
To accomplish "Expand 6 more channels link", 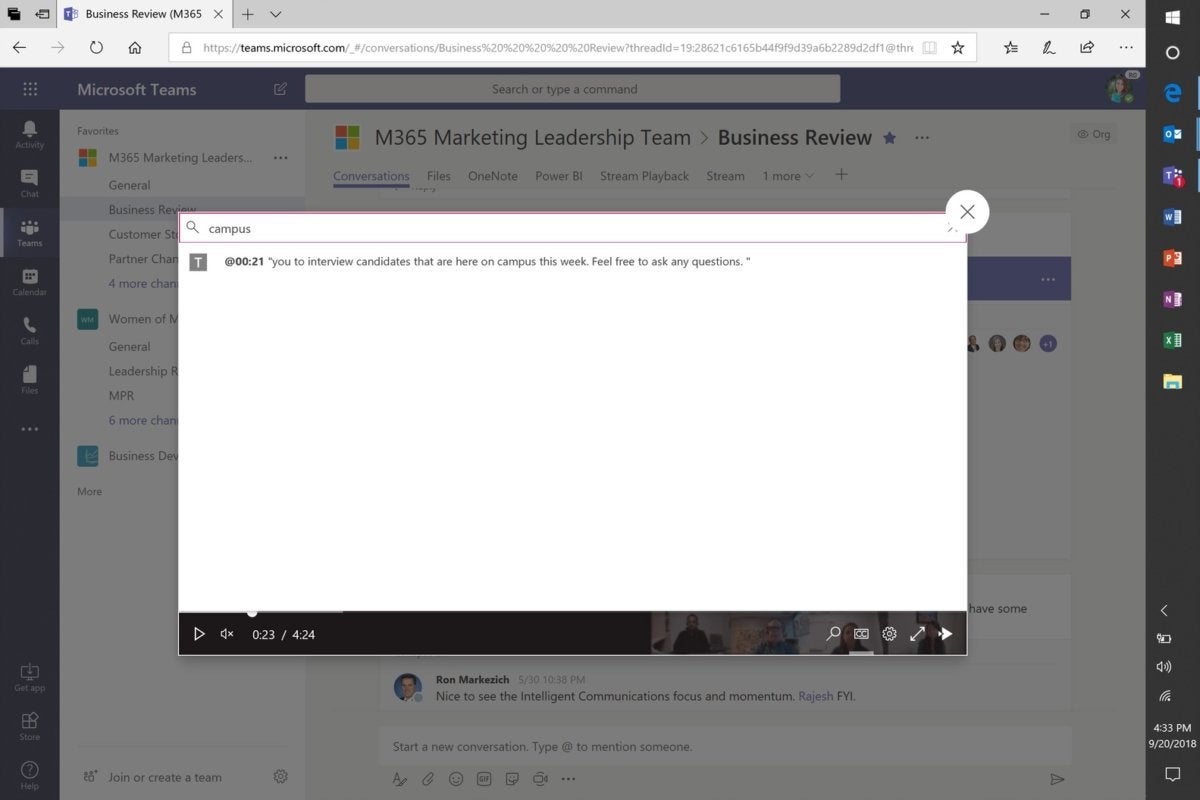I will click(x=142, y=421).
